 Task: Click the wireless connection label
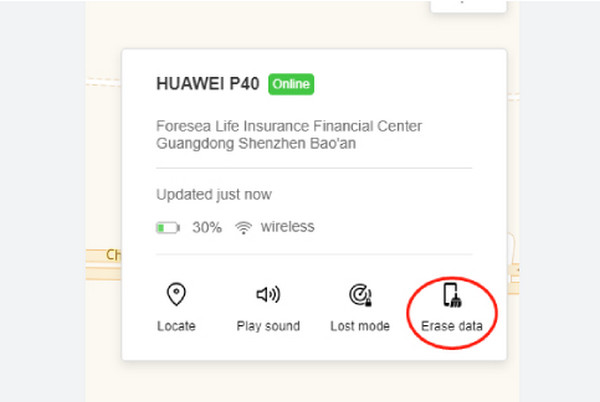point(287,227)
